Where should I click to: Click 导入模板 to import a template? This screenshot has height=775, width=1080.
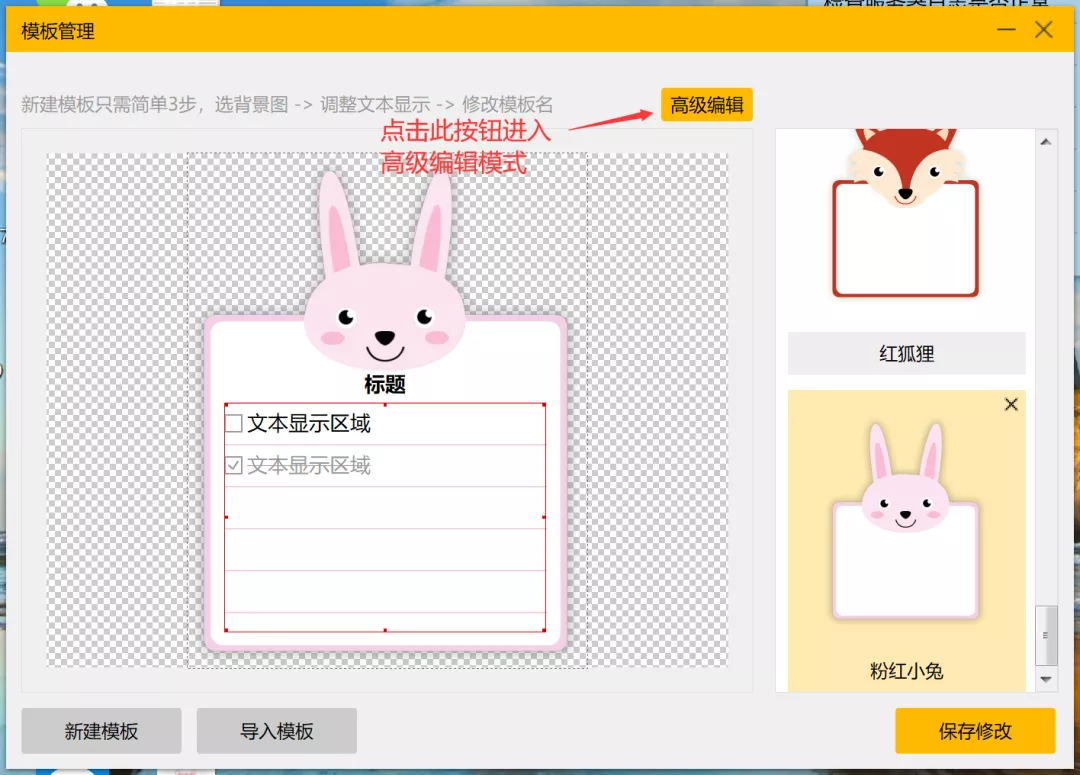coord(277,731)
